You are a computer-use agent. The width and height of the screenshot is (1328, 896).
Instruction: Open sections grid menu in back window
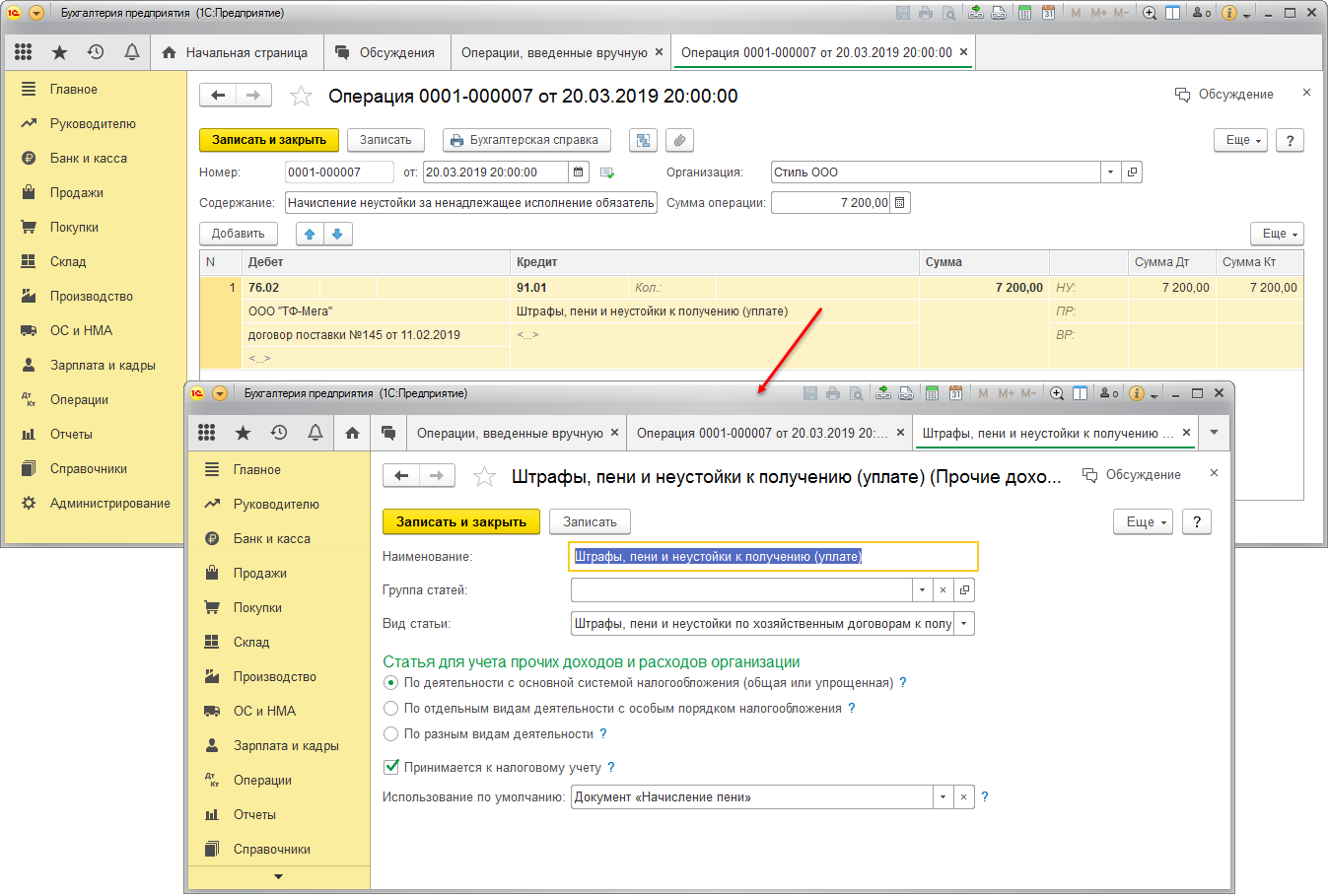(x=23, y=52)
